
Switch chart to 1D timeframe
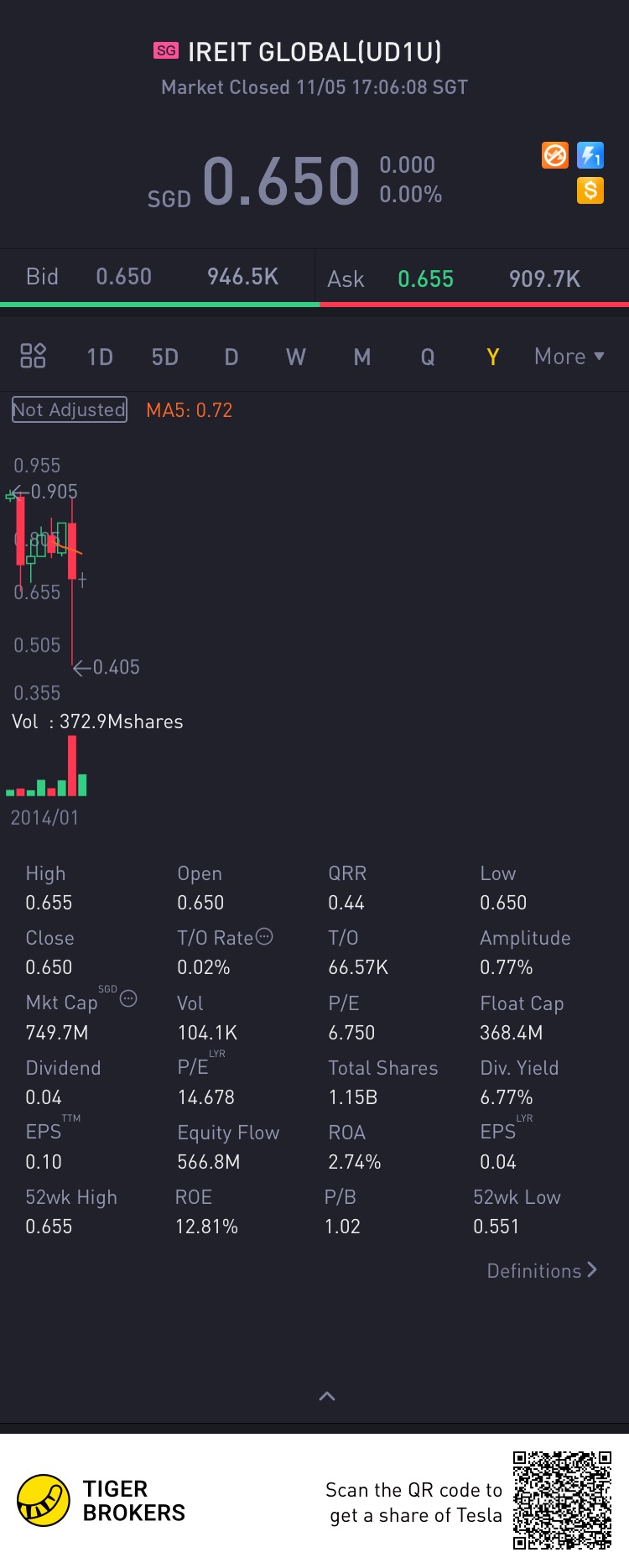click(100, 357)
